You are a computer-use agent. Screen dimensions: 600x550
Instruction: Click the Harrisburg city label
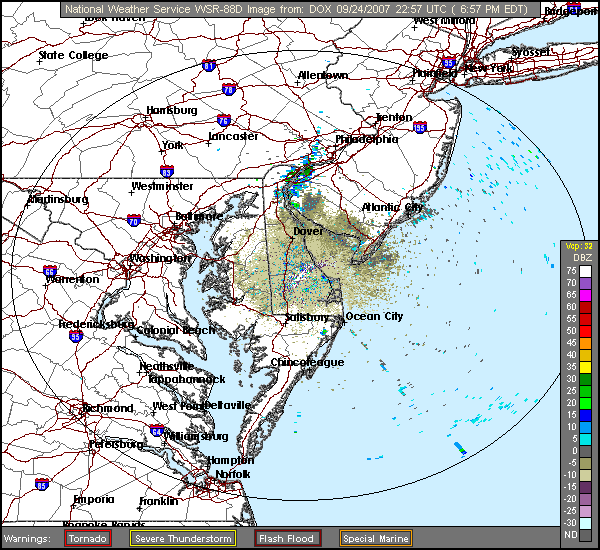click(x=172, y=110)
